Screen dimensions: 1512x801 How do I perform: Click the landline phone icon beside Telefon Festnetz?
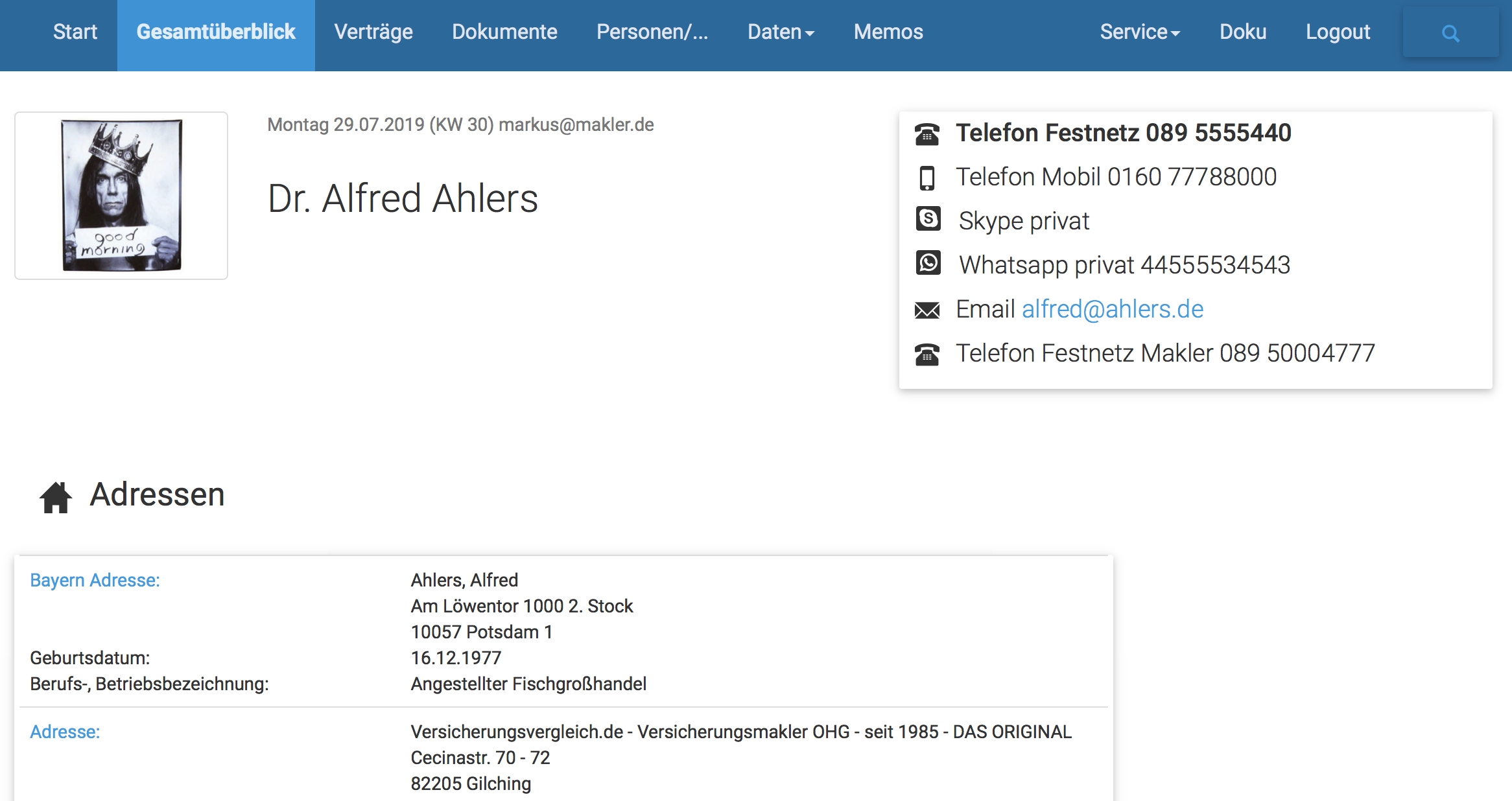point(927,134)
